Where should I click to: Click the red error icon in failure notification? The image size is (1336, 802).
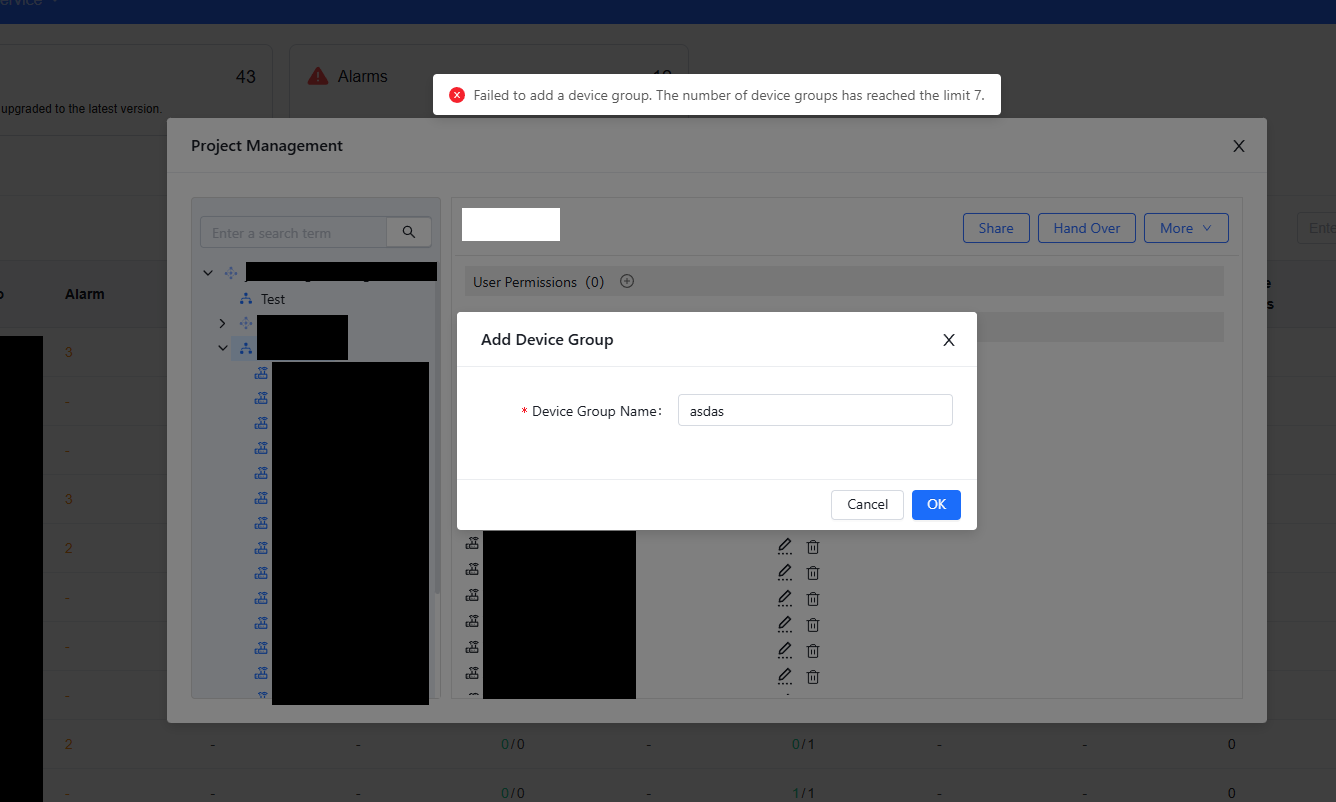click(x=457, y=95)
